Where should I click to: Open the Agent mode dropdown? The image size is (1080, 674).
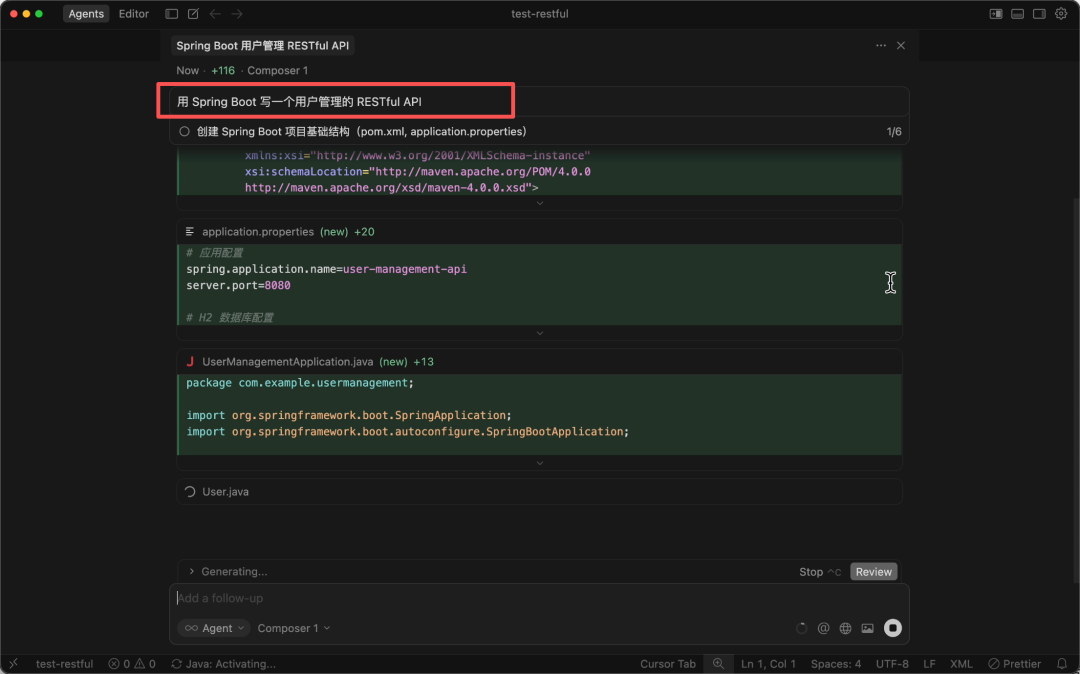[x=213, y=628]
